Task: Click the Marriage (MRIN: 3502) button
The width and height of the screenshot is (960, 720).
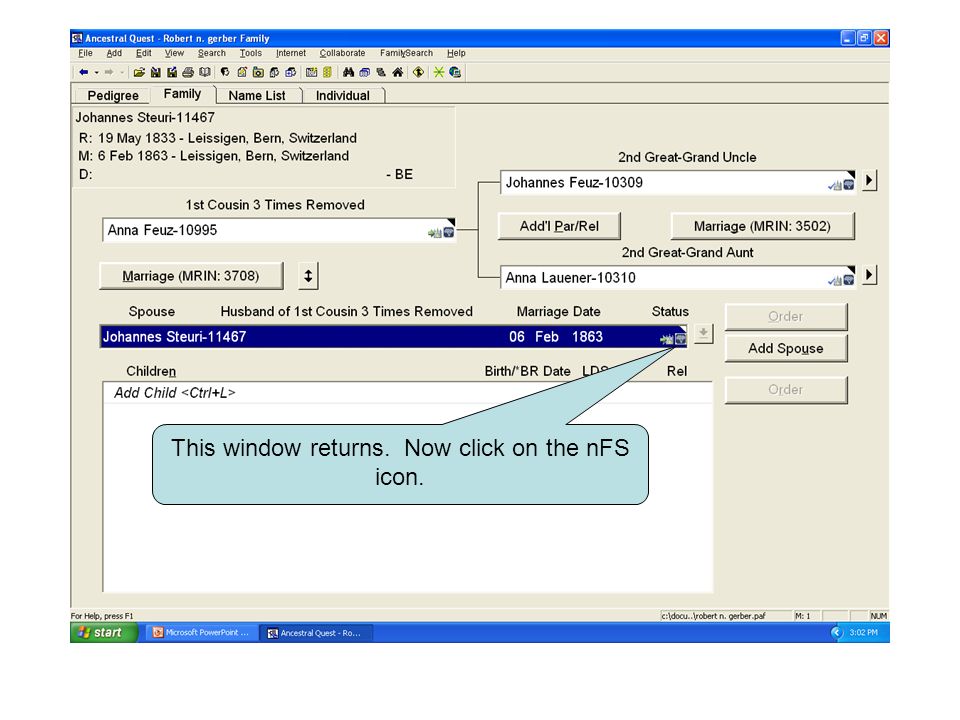Action: pyautogui.click(x=762, y=226)
